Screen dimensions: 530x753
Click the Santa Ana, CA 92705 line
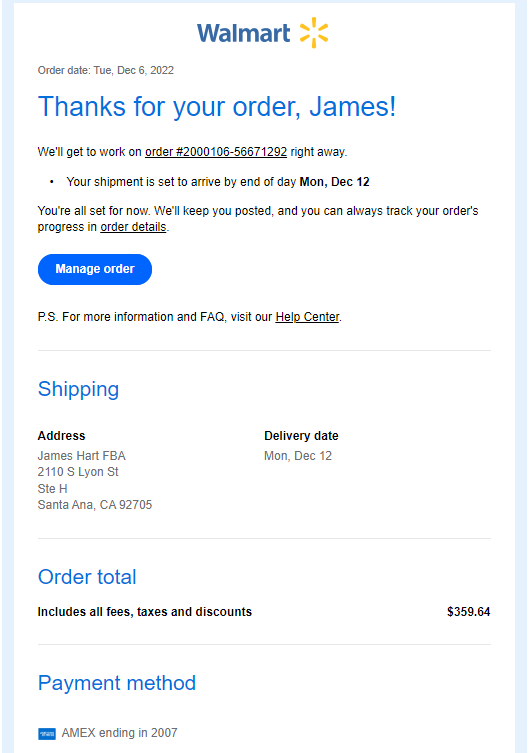pos(95,505)
